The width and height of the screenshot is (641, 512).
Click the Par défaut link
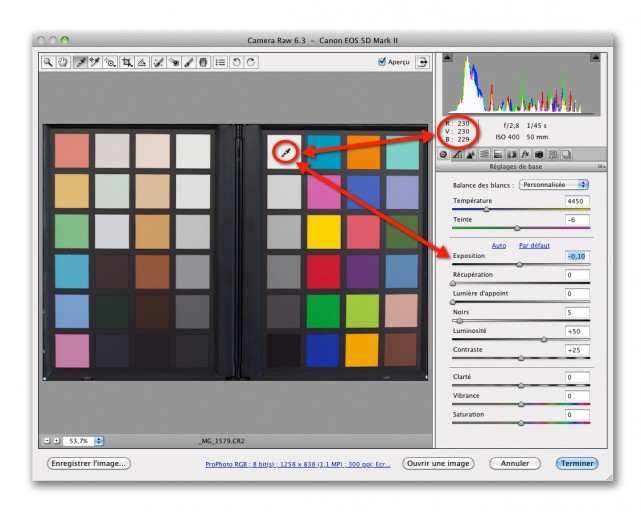[x=534, y=246]
